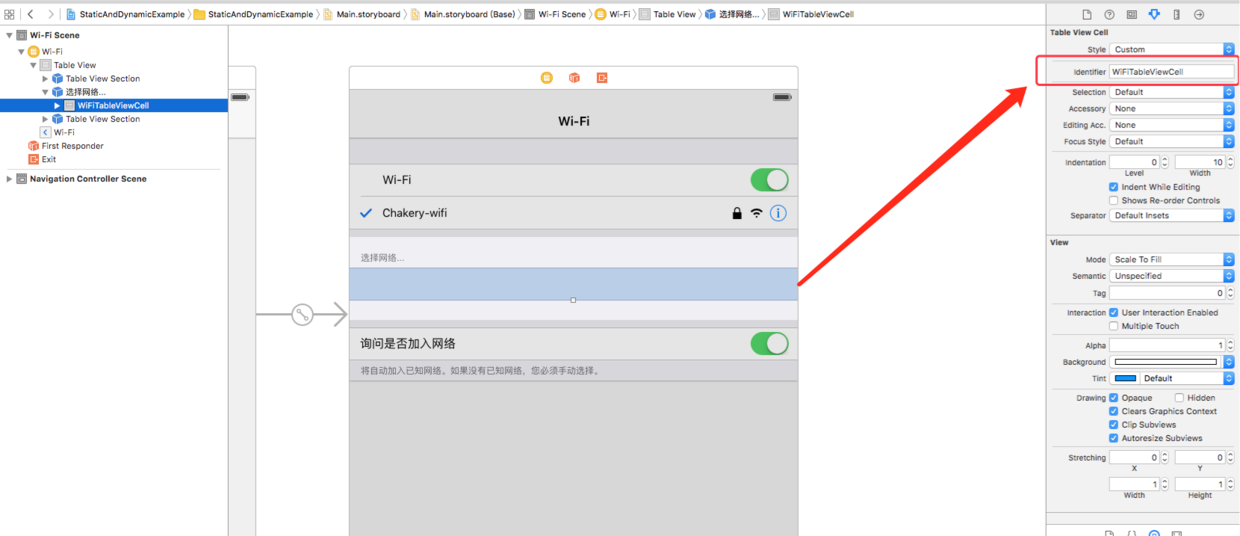Click the info icon on the Chakery-wifi row
Viewport: 1240px width, 536px height.
pyautogui.click(x=778, y=213)
